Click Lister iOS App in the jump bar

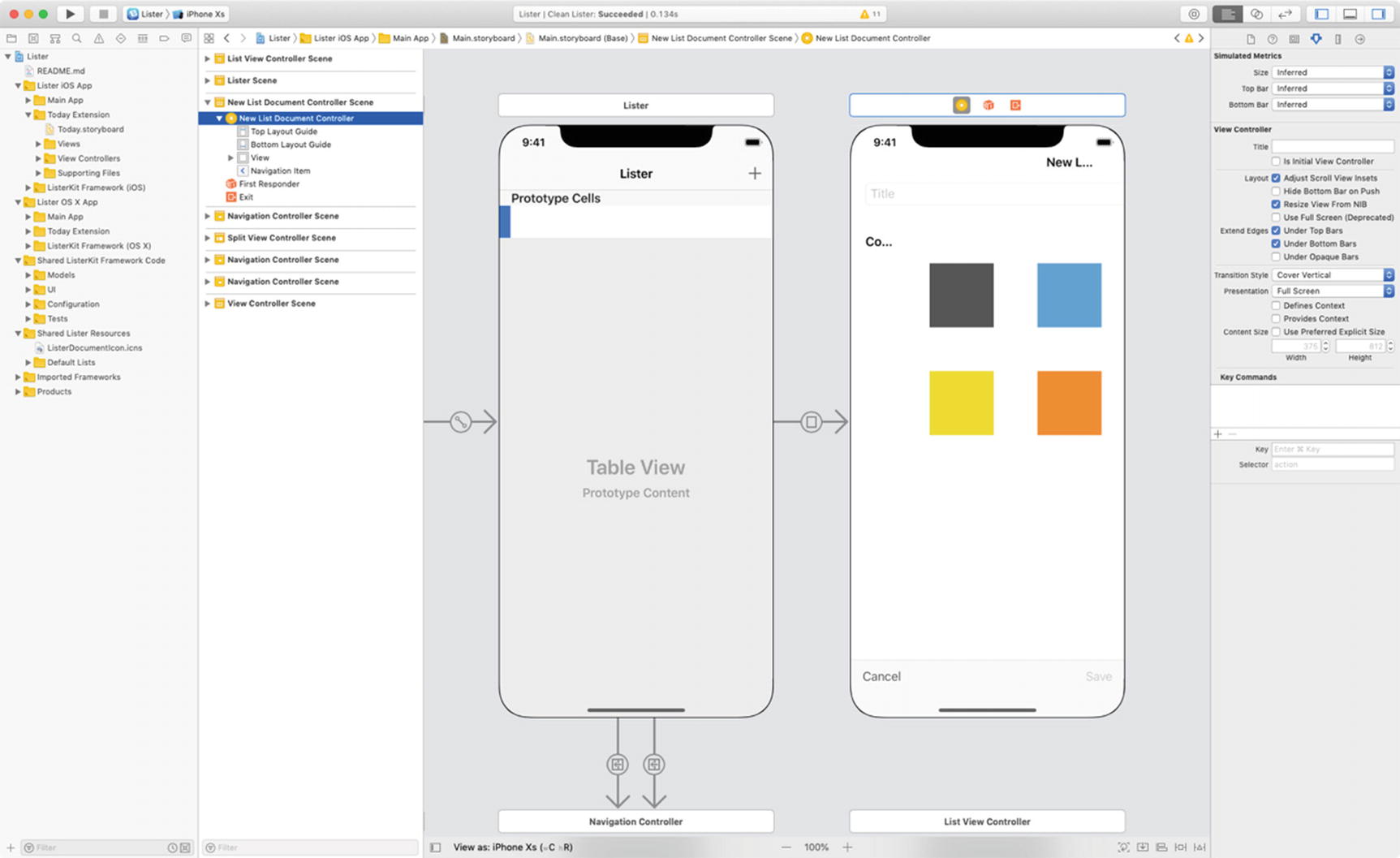point(334,38)
